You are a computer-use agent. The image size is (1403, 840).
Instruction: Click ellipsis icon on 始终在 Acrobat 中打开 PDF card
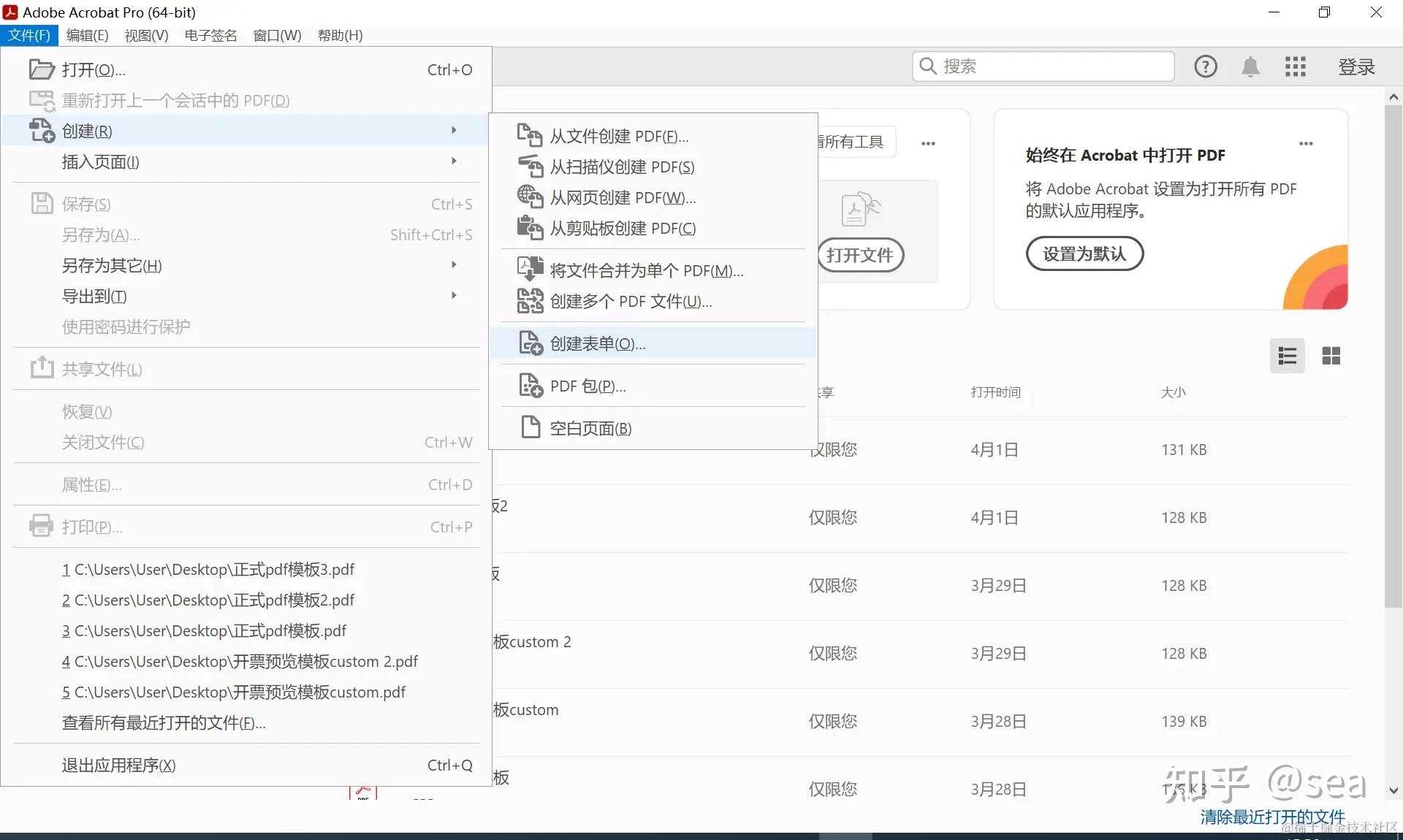point(1306,144)
